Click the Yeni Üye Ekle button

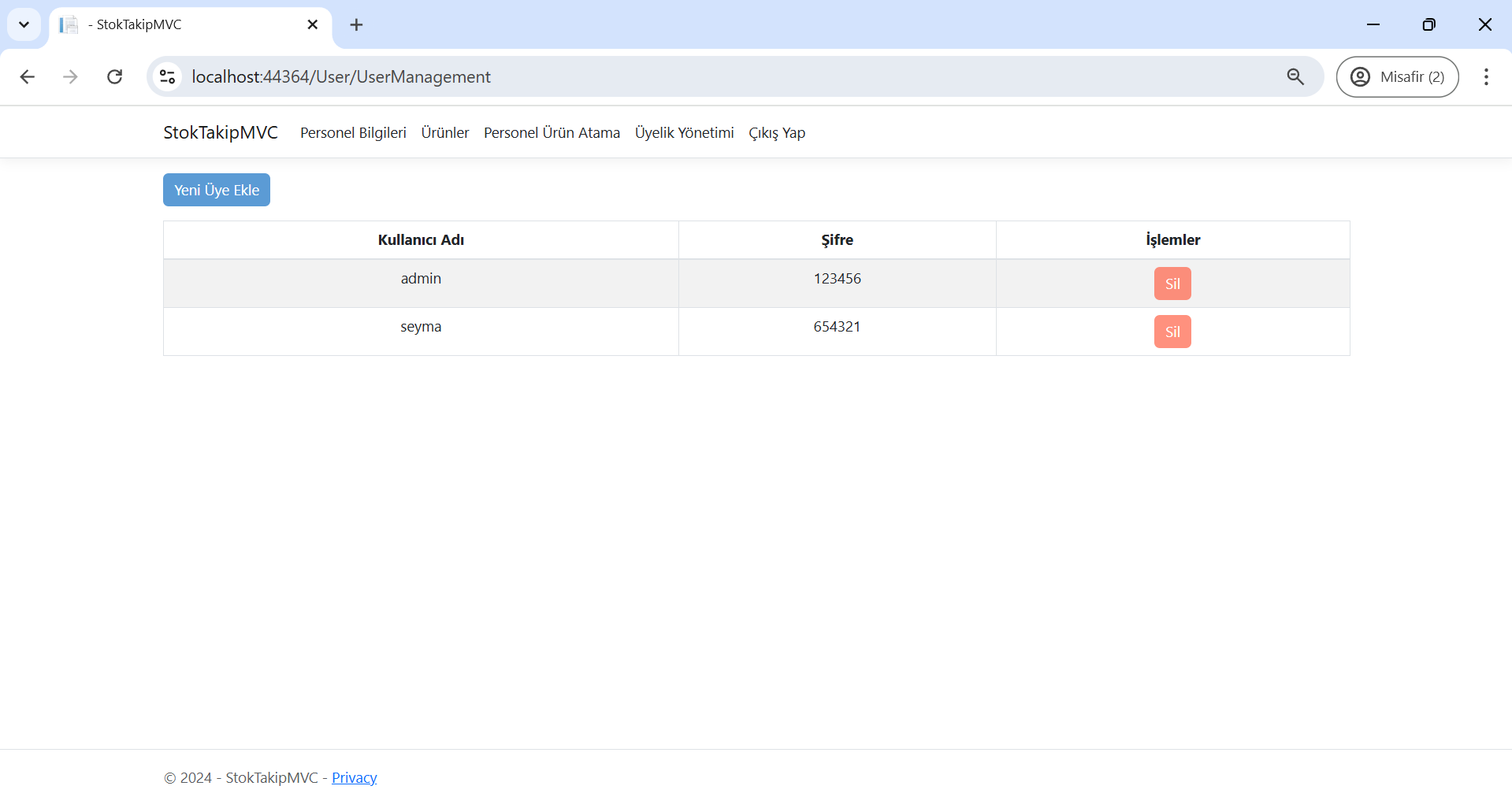coord(217,190)
